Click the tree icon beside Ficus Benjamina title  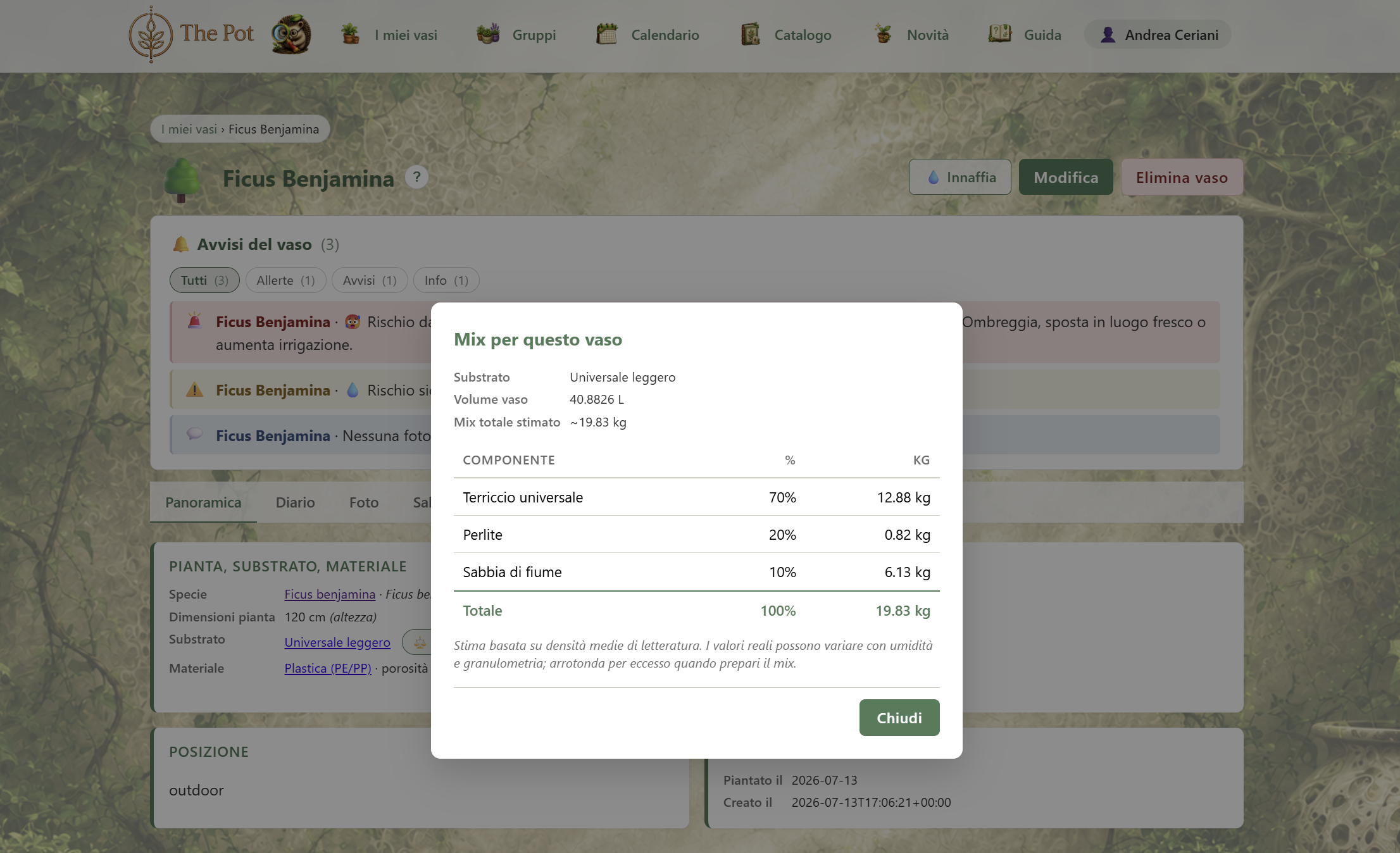[x=182, y=180]
